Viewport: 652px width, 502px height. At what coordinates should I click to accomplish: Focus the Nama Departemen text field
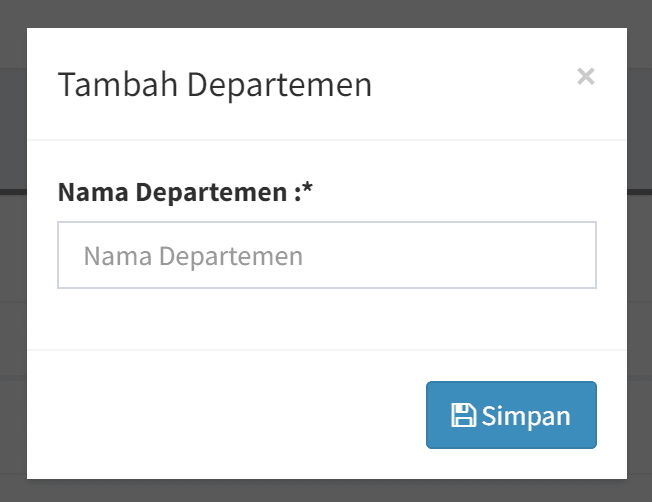(327, 255)
